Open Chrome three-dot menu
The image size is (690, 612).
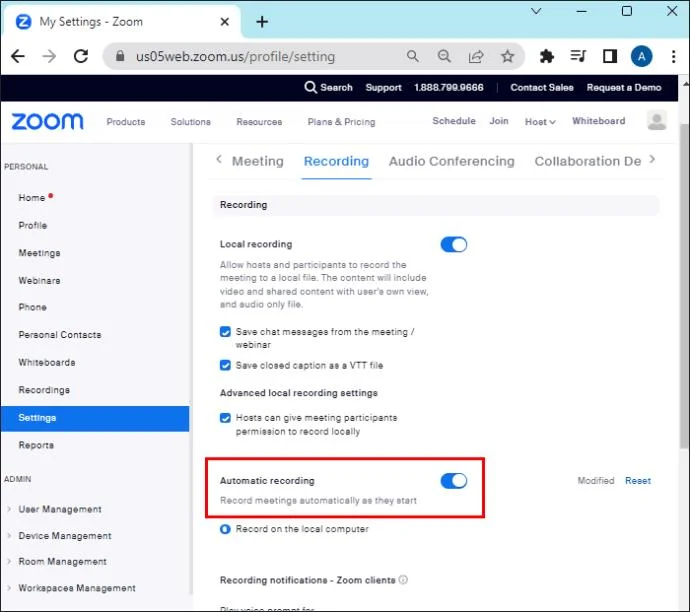click(674, 56)
